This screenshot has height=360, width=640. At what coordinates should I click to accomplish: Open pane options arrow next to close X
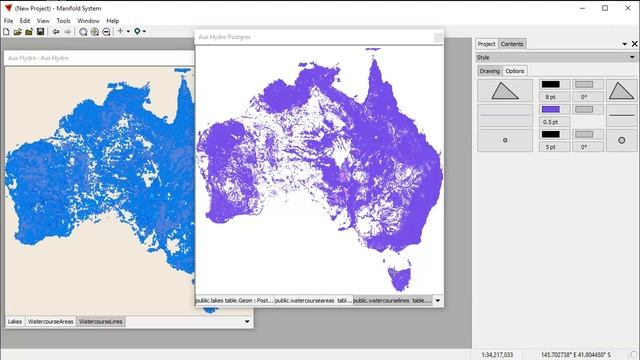tap(624, 44)
